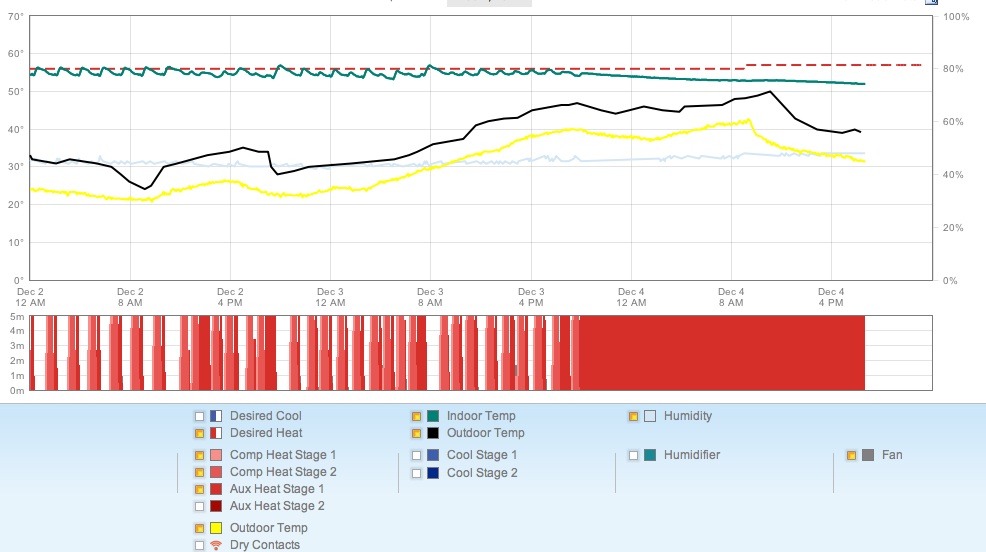Click the 100% humidity axis label
This screenshot has height=552, width=986.
pos(956,17)
